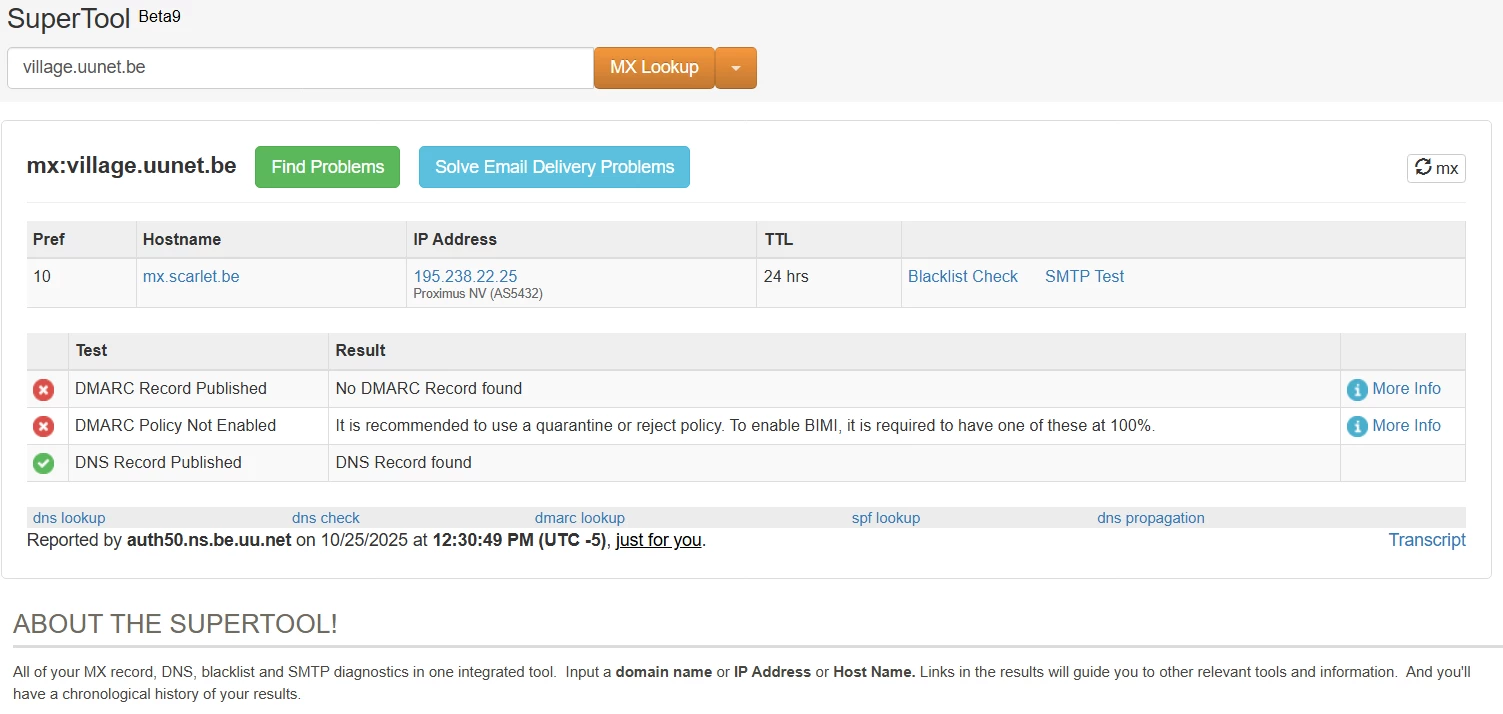The height and width of the screenshot is (714, 1503).
Task: Click the refresh mx icon button
Action: [x=1435, y=168]
